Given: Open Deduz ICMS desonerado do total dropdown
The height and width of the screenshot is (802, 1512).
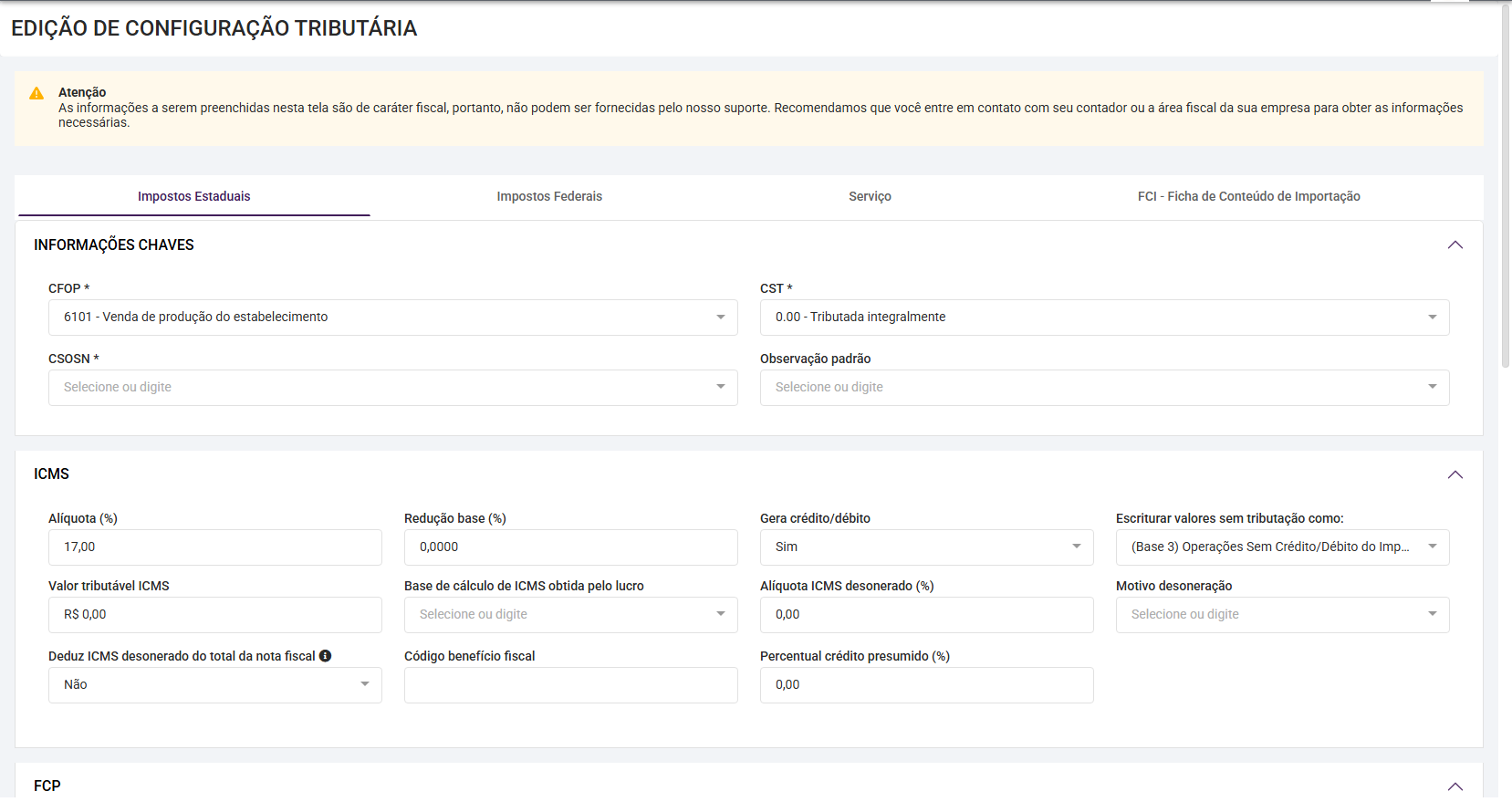Looking at the screenshot, I should (215, 685).
